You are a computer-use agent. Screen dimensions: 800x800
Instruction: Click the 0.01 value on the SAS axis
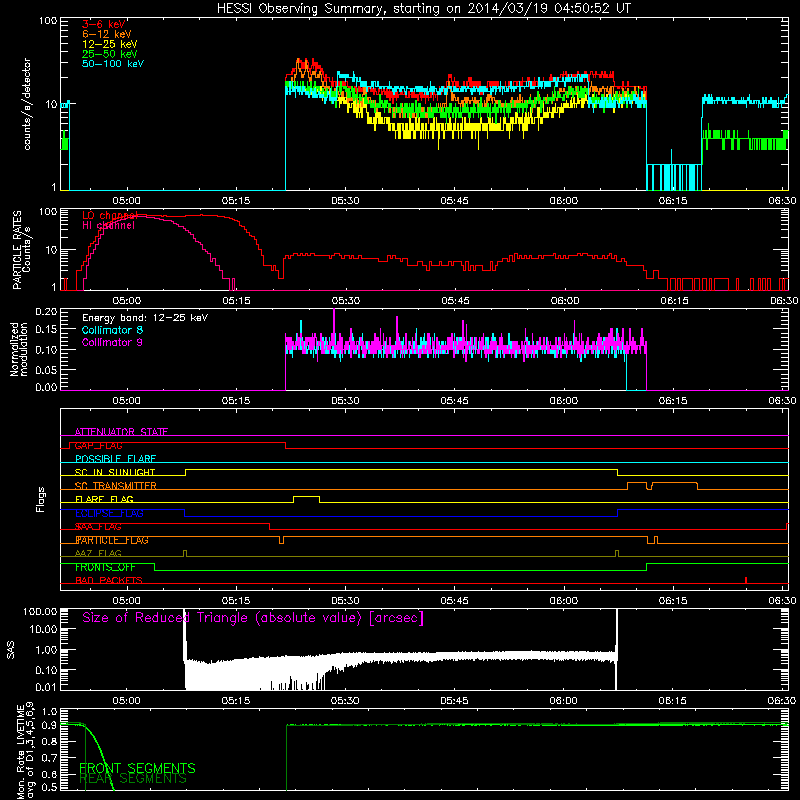click(46, 687)
